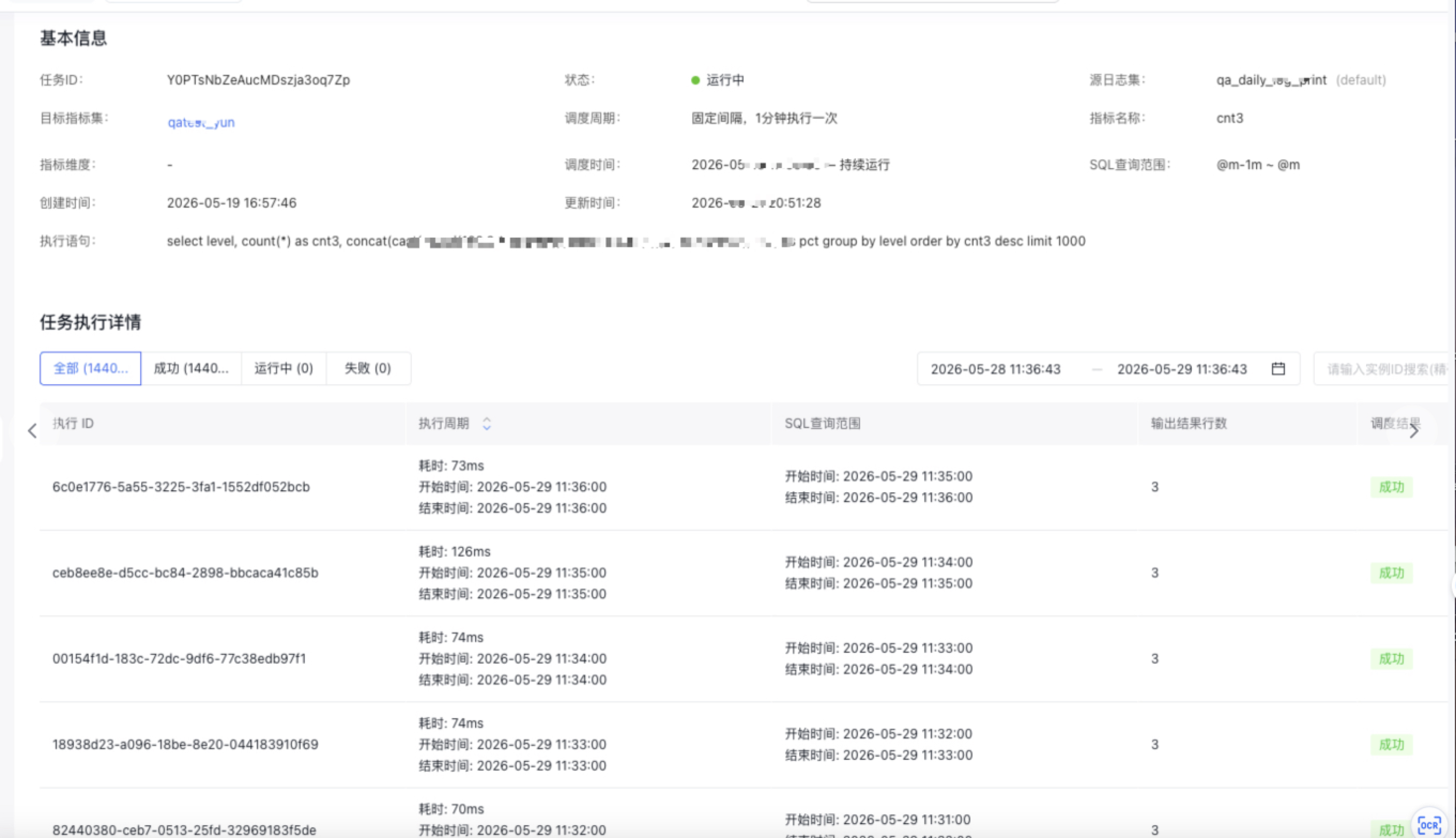
Task: Click the OCR floating icon
Action: click(x=1429, y=825)
